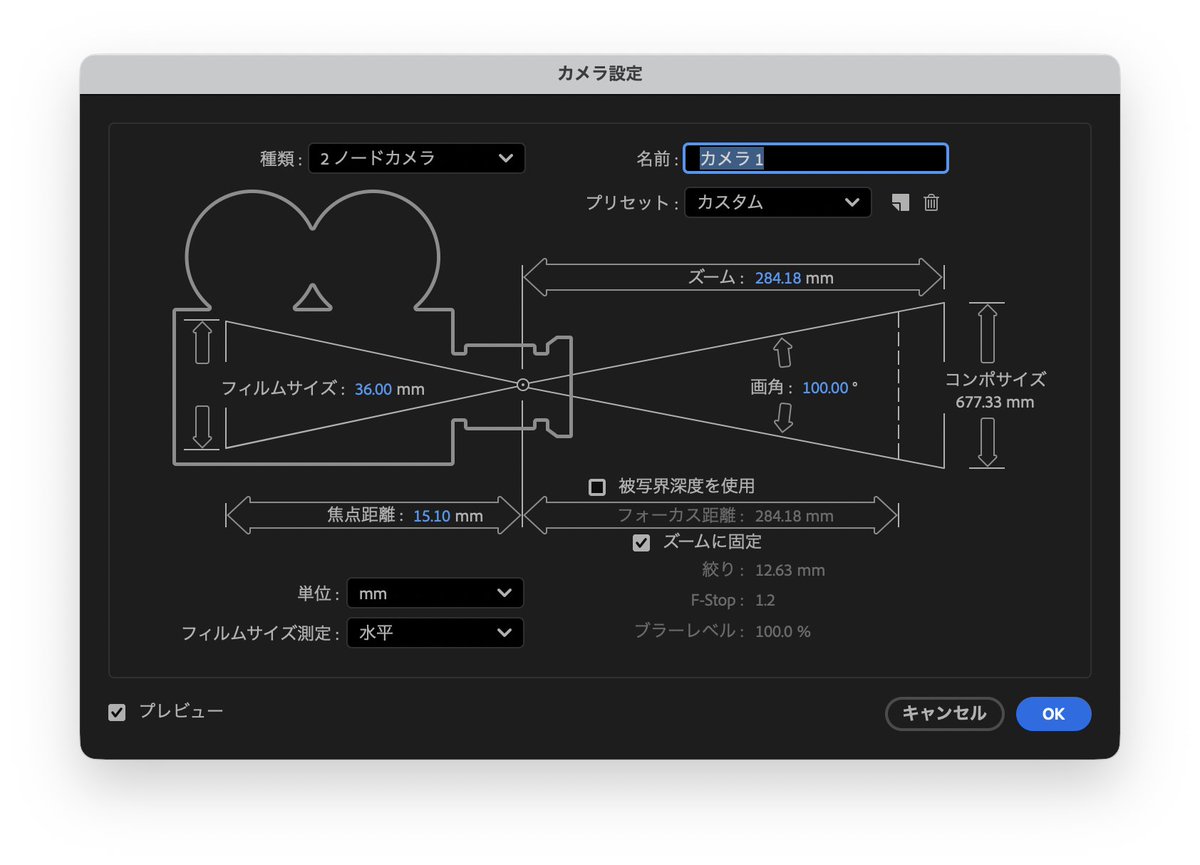The image size is (1200, 865).
Task: Click the カメラ設定 dialog title bar
Action: [600, 72]
